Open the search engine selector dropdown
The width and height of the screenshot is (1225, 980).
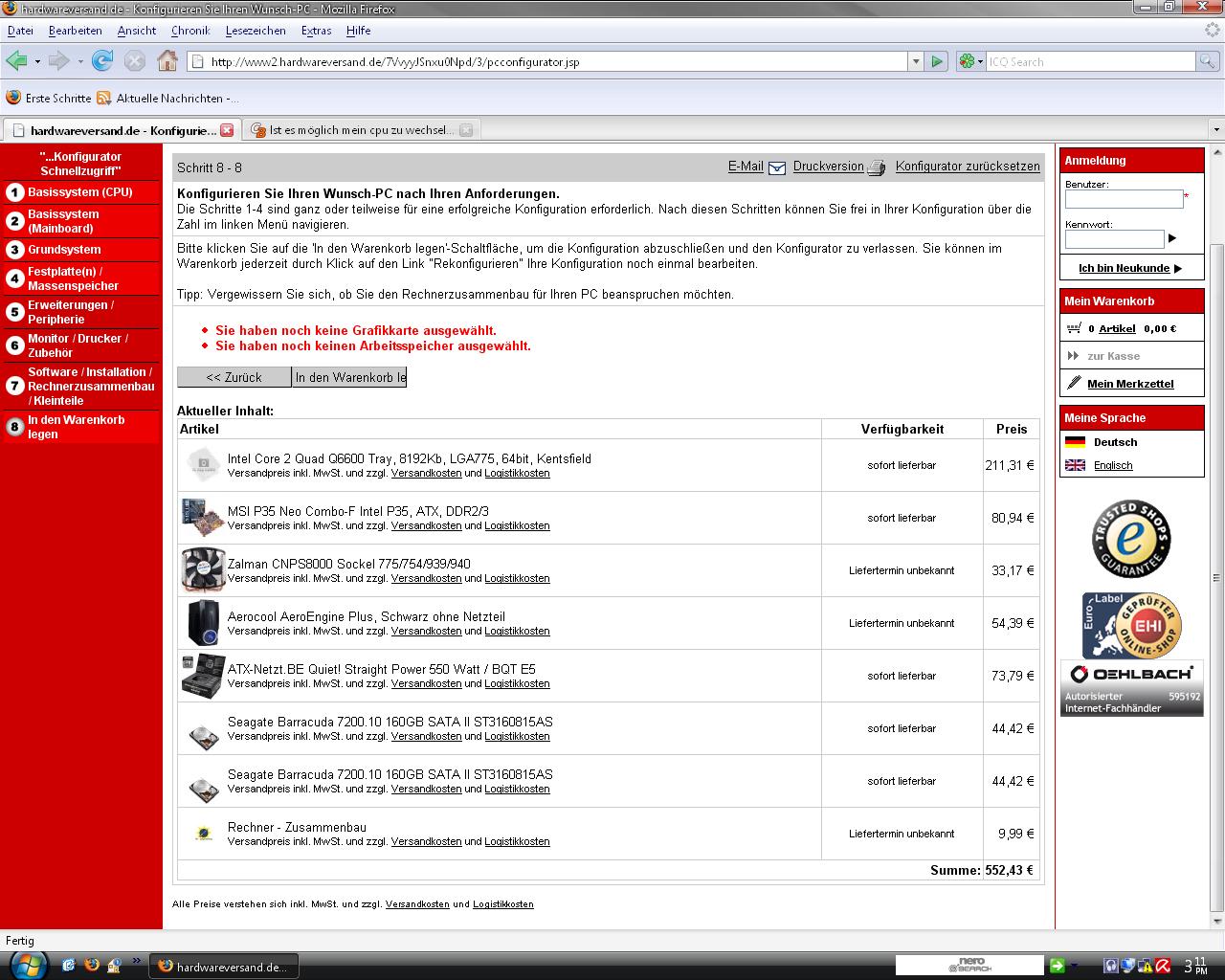coord(970,61)
